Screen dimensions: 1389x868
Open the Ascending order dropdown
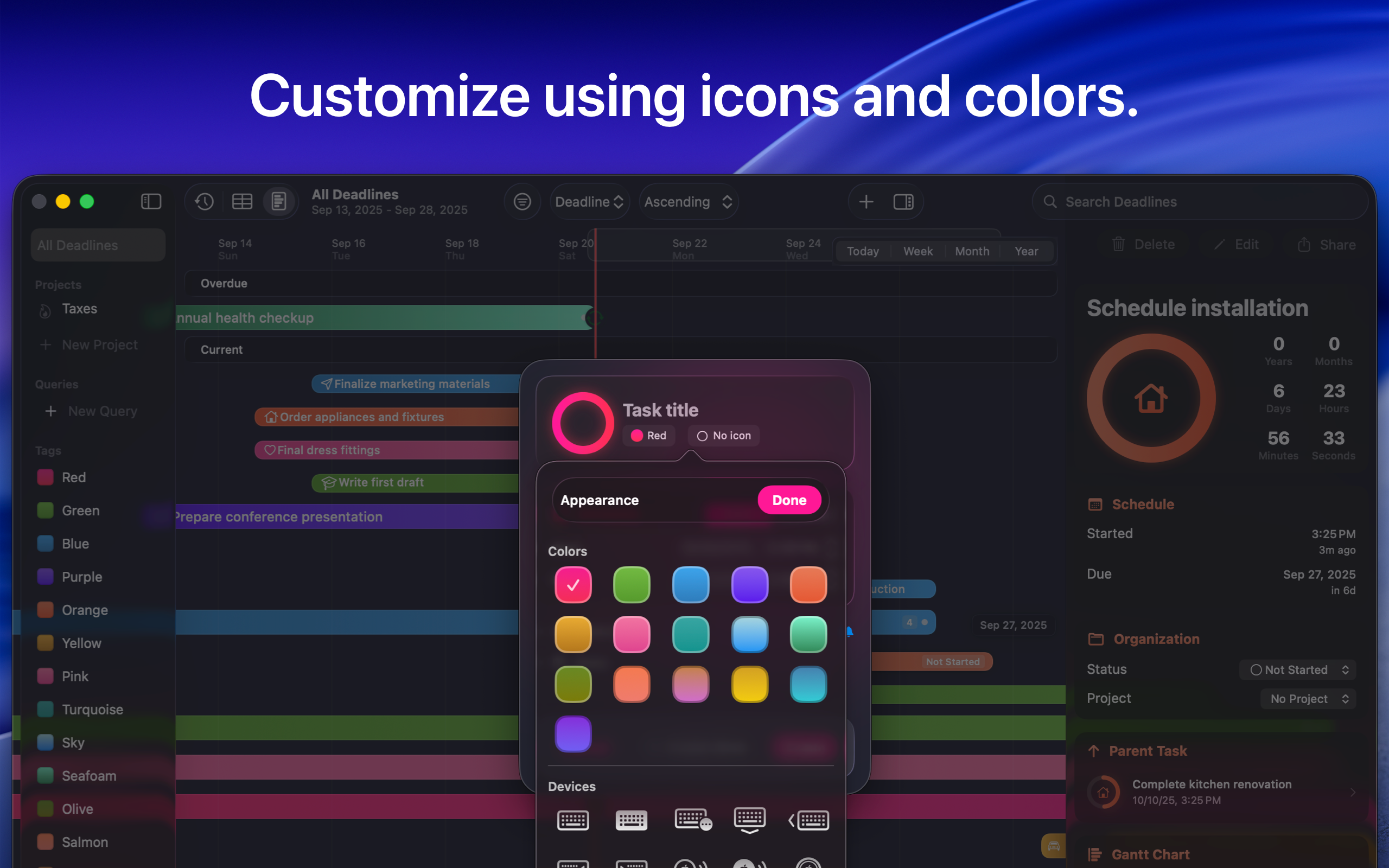point(688,201)
